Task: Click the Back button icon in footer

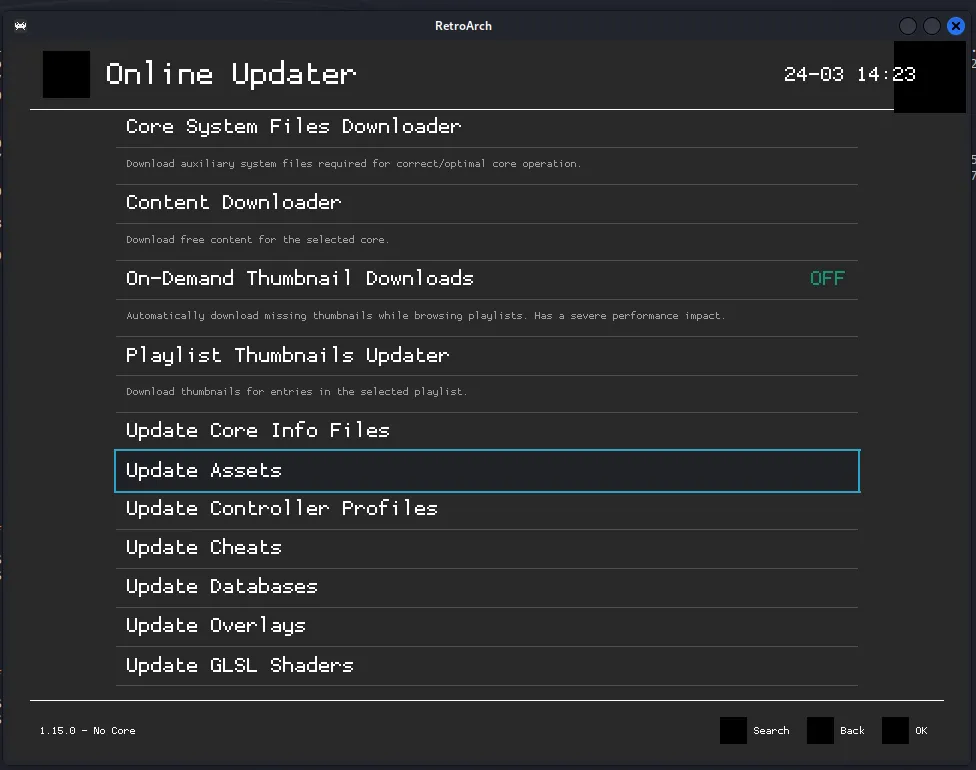Action: click(820, 731)
